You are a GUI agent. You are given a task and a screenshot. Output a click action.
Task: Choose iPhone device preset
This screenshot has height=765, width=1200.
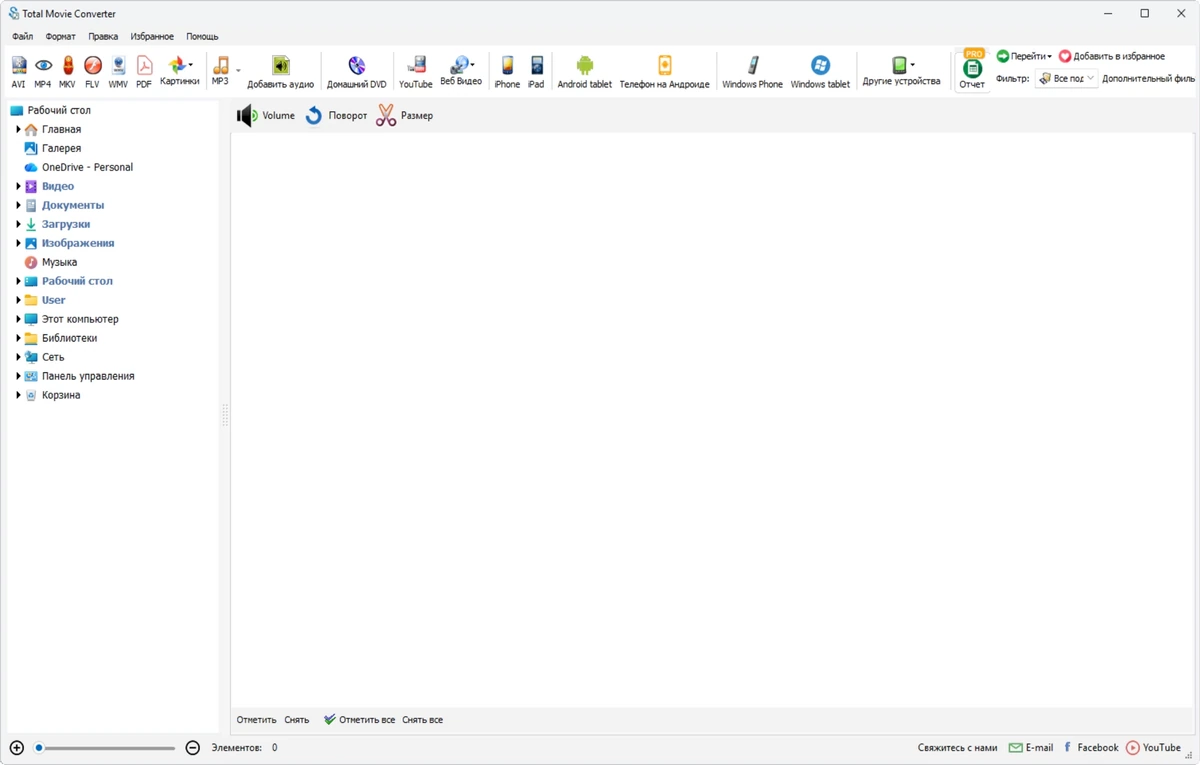tap(507, 72)
